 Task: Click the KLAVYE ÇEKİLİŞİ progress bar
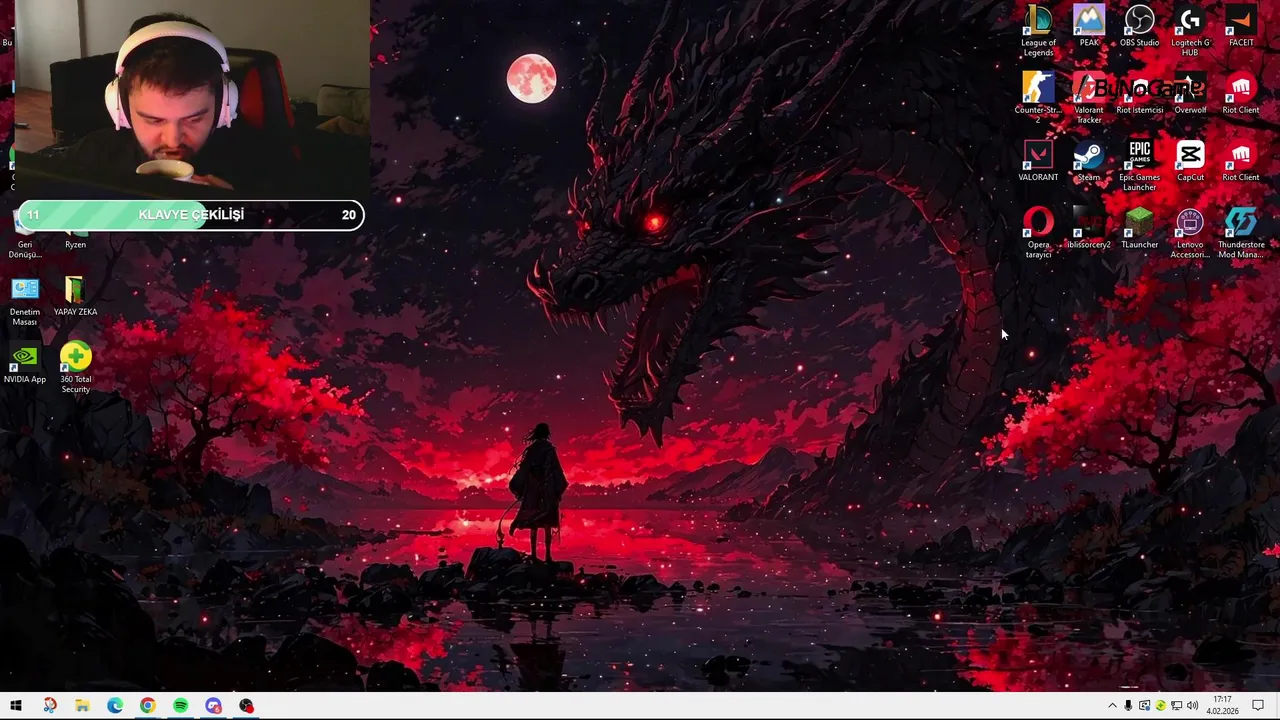pos(190,215)
